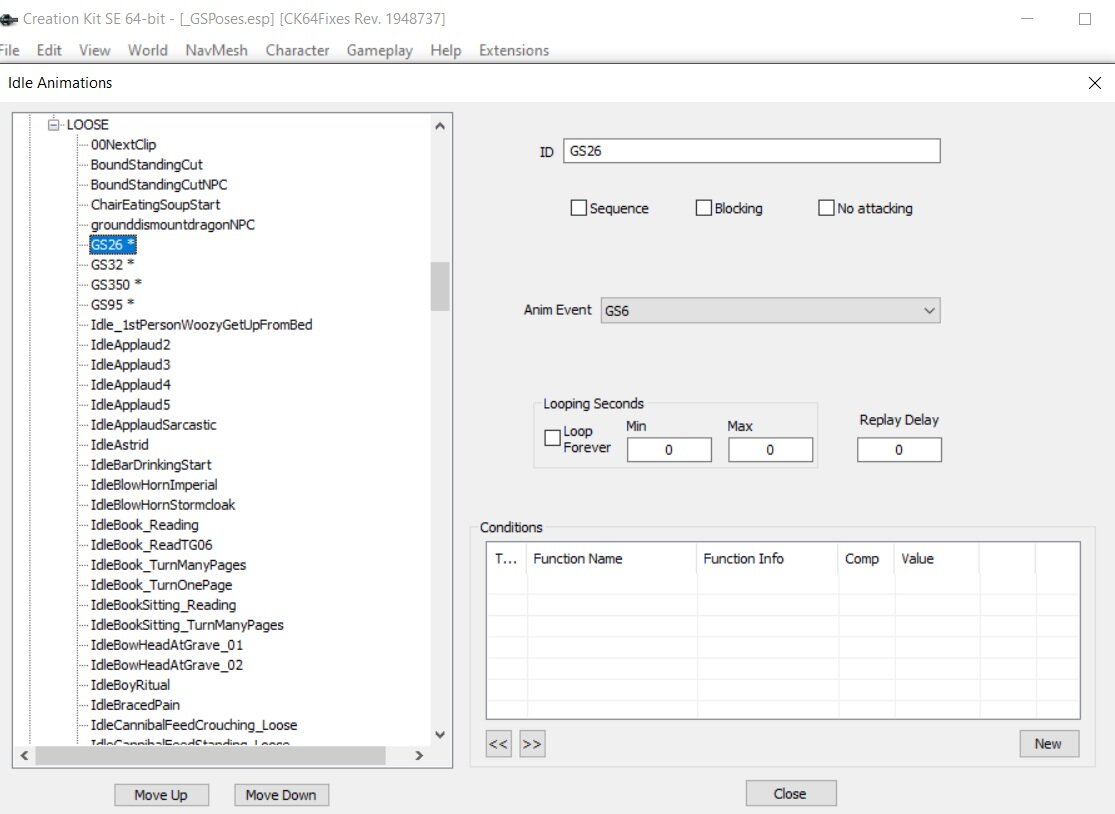The height and width of the screenshot is (814, 1115).
Task: Click the >> condition move button
Action: coord(532,744)
